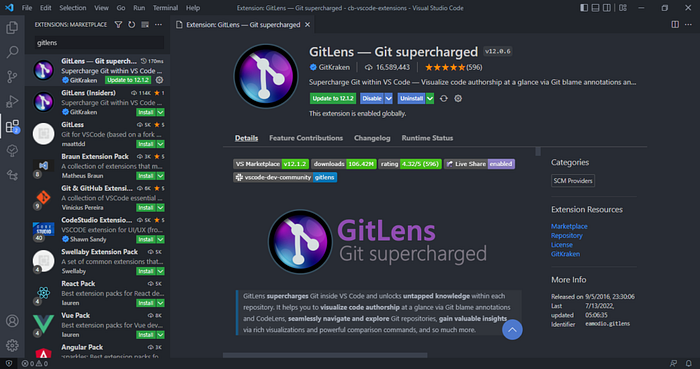Open the Help menu
Image resolution: width=700 pixels, height=369 pixels.
(x=193, y=8)
